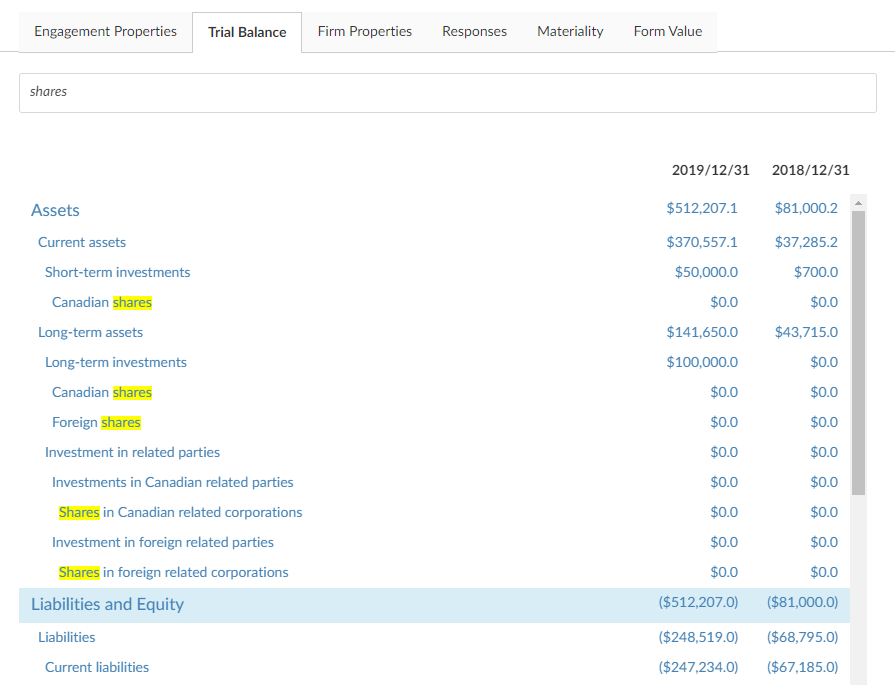Click the Long-term investments row

116,362
